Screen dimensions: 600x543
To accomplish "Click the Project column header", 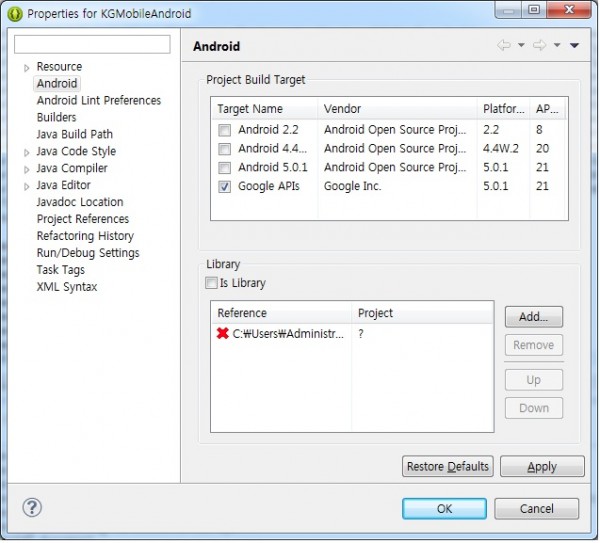I will [422, 313].
